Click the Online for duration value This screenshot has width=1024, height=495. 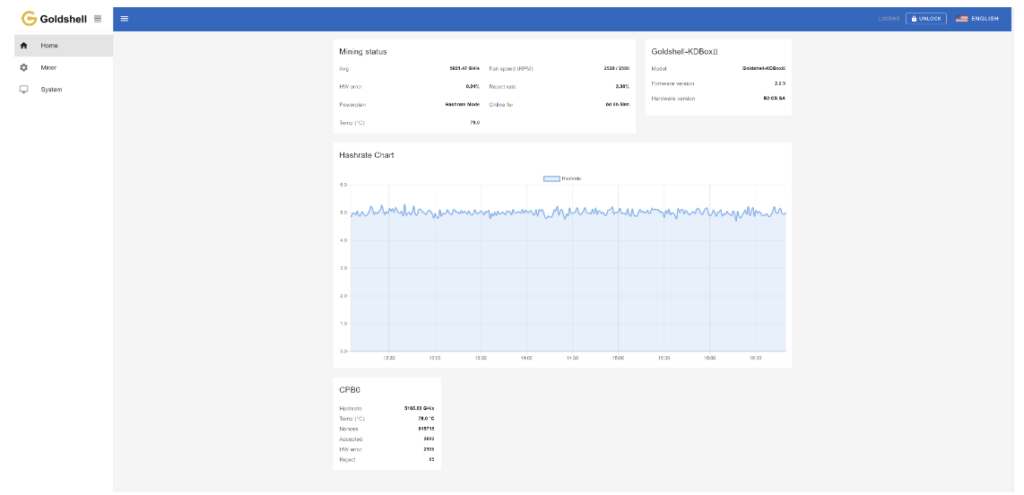tap(617, 104)
